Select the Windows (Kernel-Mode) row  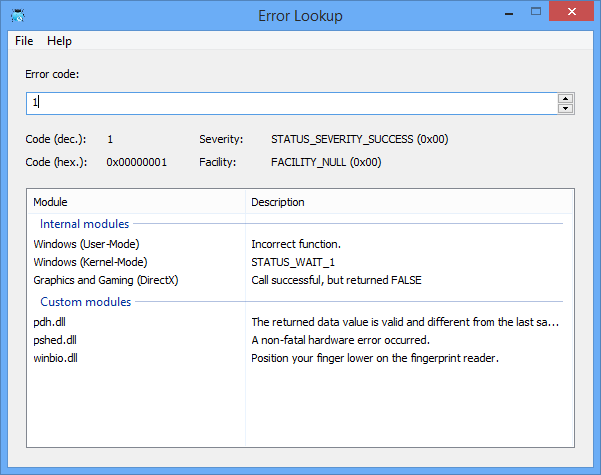pos(300,262)
